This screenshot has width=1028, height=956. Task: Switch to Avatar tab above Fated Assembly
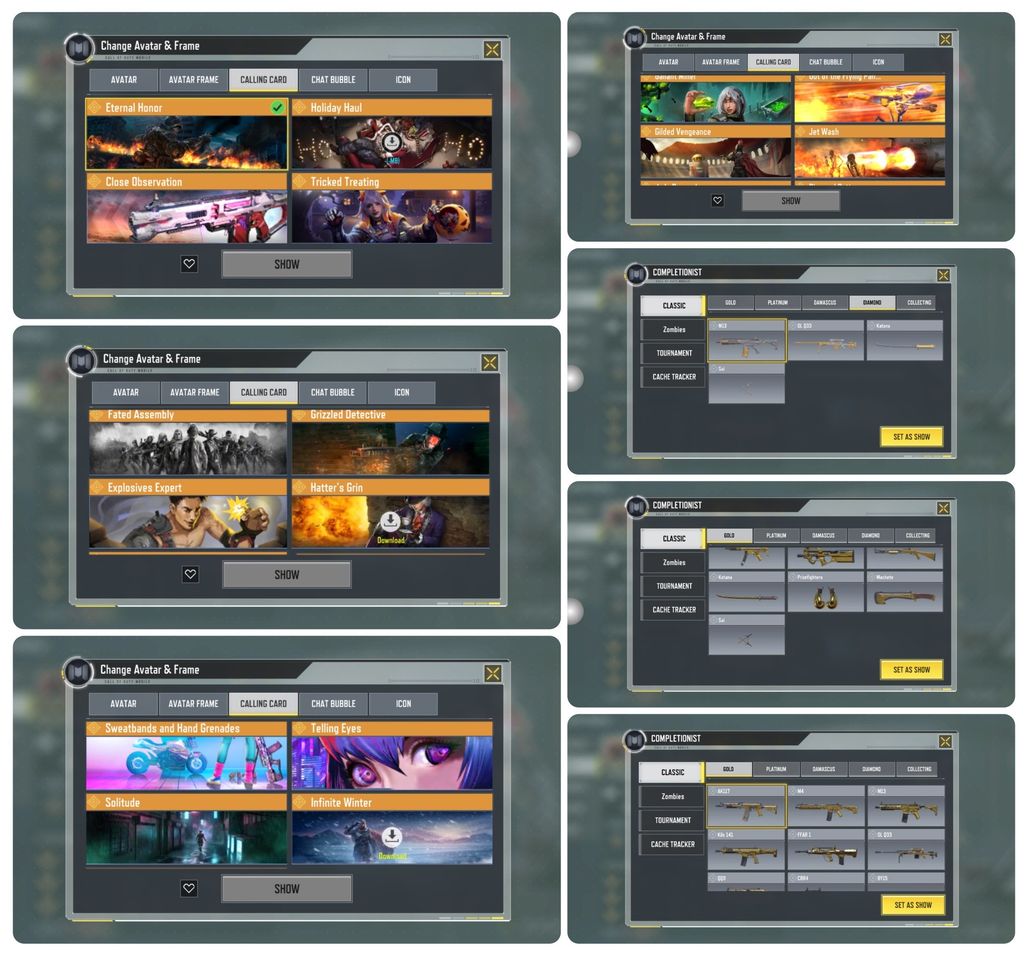point(126,392)
